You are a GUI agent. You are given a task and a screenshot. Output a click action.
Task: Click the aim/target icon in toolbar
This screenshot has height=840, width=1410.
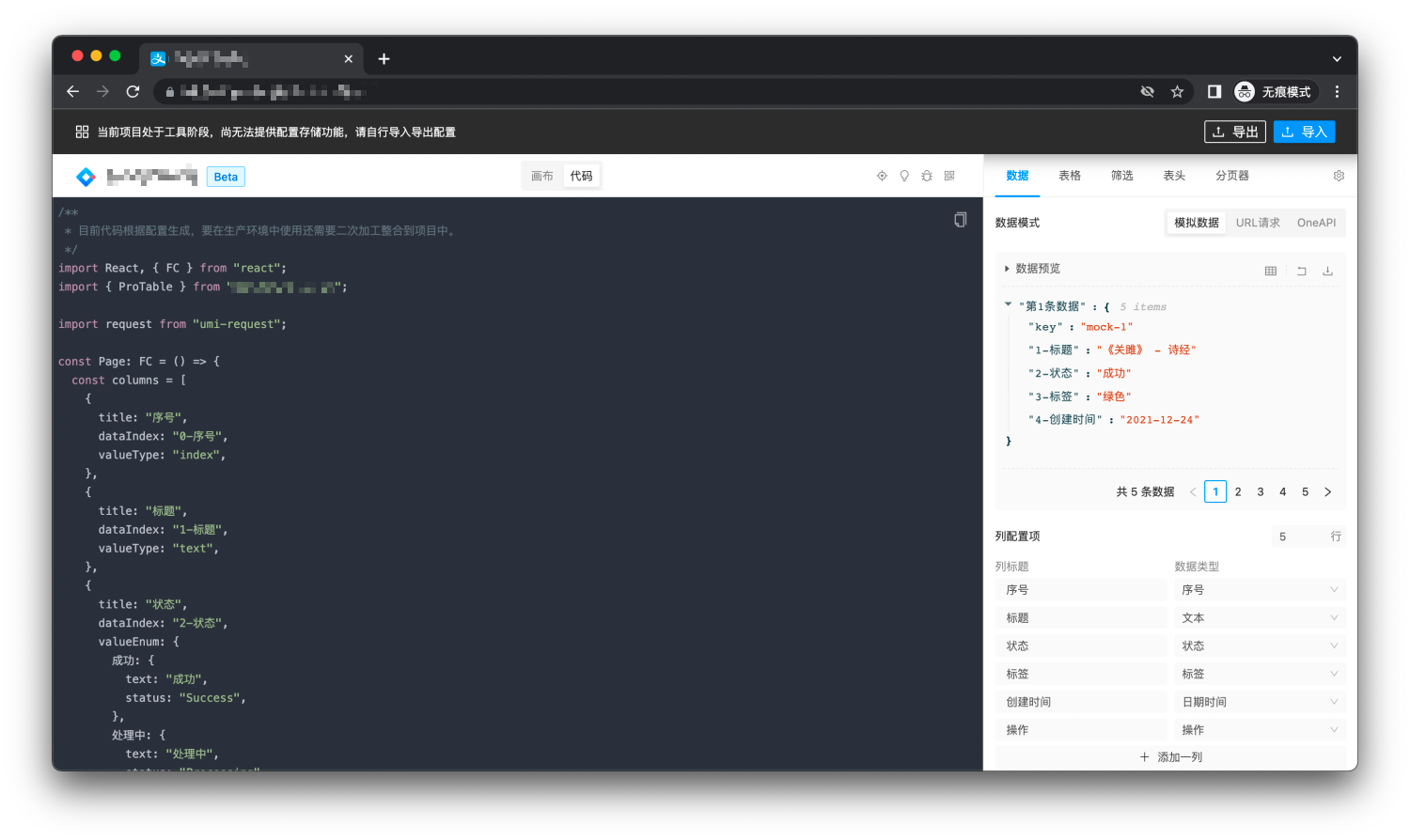point(882,176)
